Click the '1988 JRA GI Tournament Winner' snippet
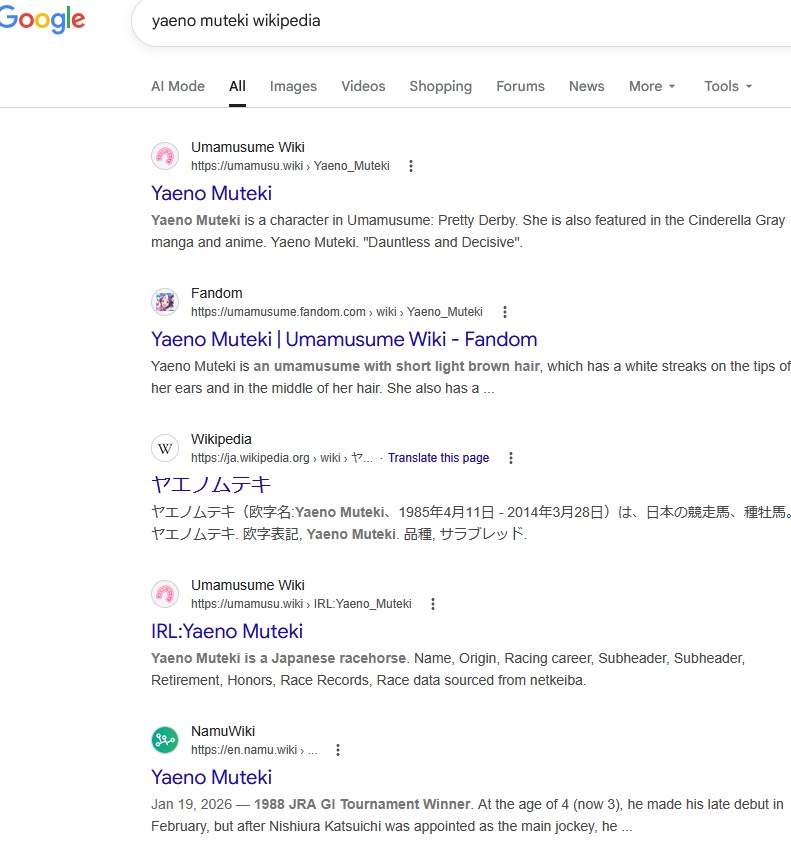This screenshot has width=791, height=841. tap(363, 805)
